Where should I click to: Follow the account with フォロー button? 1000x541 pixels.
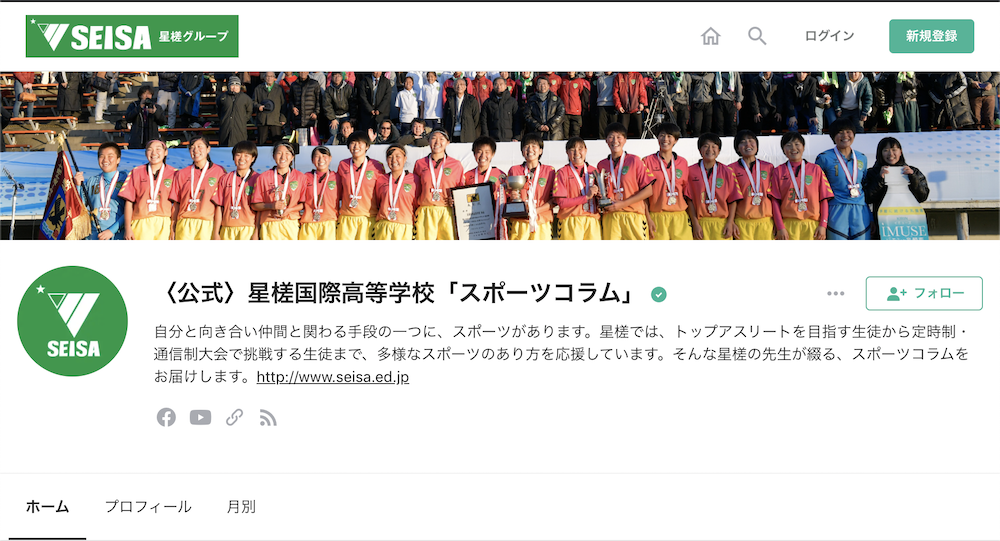point(924,293)
